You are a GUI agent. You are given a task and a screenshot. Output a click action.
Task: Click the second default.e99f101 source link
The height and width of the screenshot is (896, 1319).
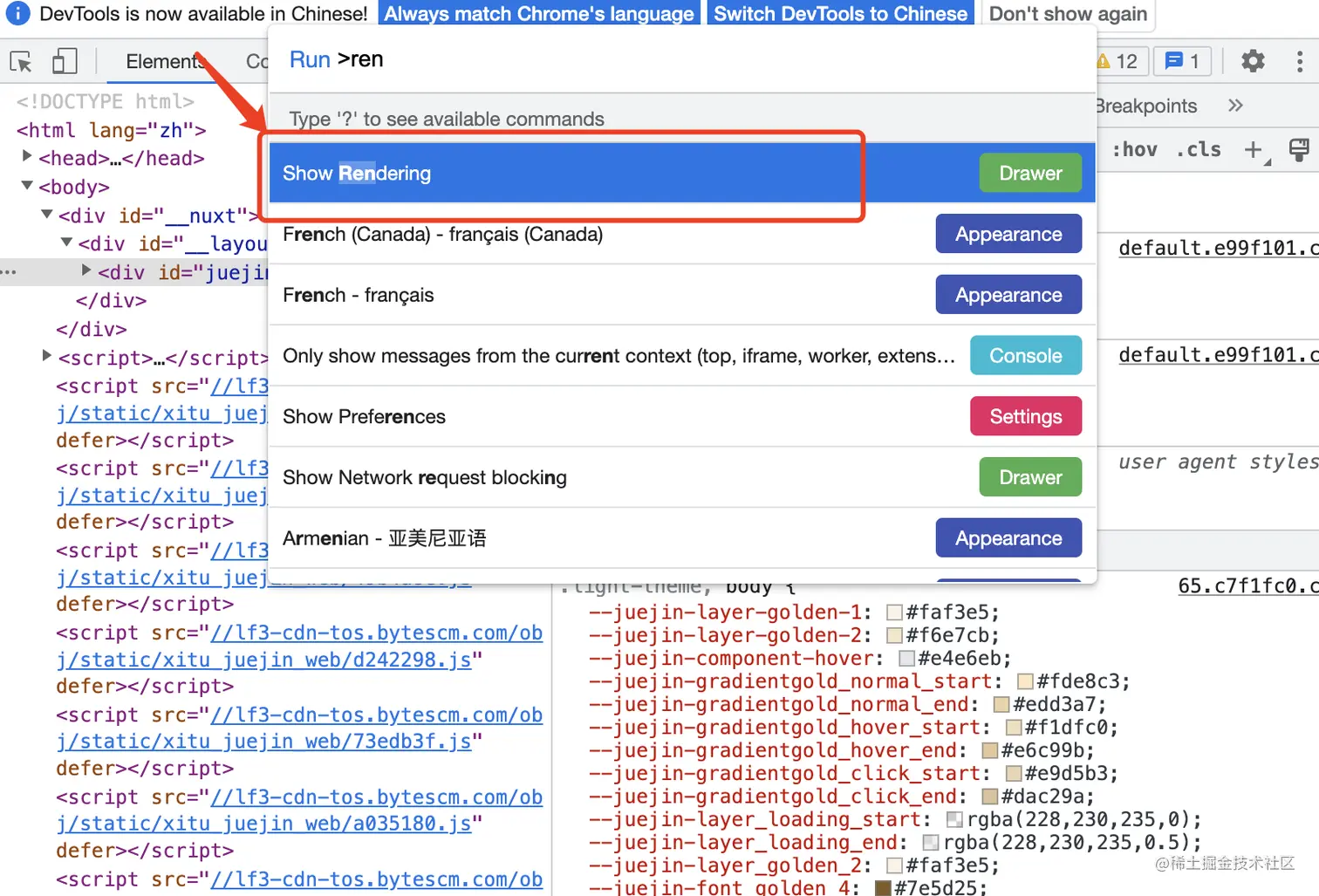click(x=1219, y=355)
